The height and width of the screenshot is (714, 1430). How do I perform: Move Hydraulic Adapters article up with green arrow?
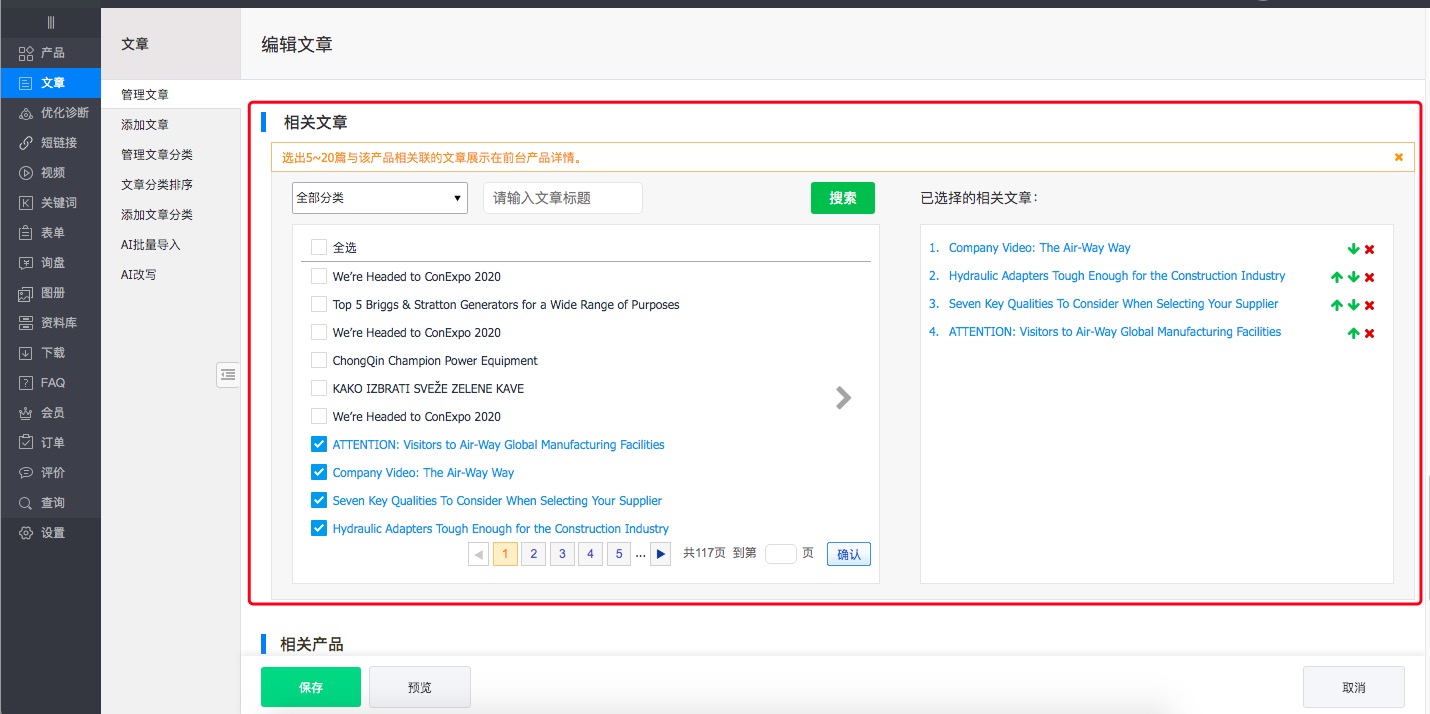click(1336, 277)
